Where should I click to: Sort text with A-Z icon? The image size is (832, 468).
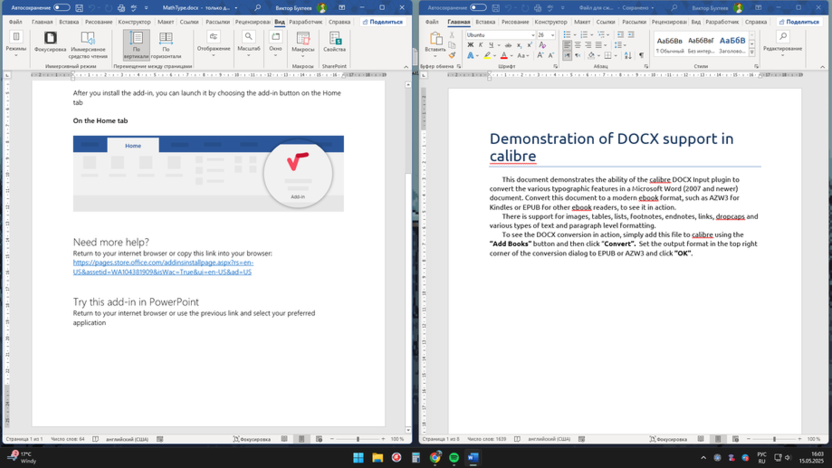(628, 55)
